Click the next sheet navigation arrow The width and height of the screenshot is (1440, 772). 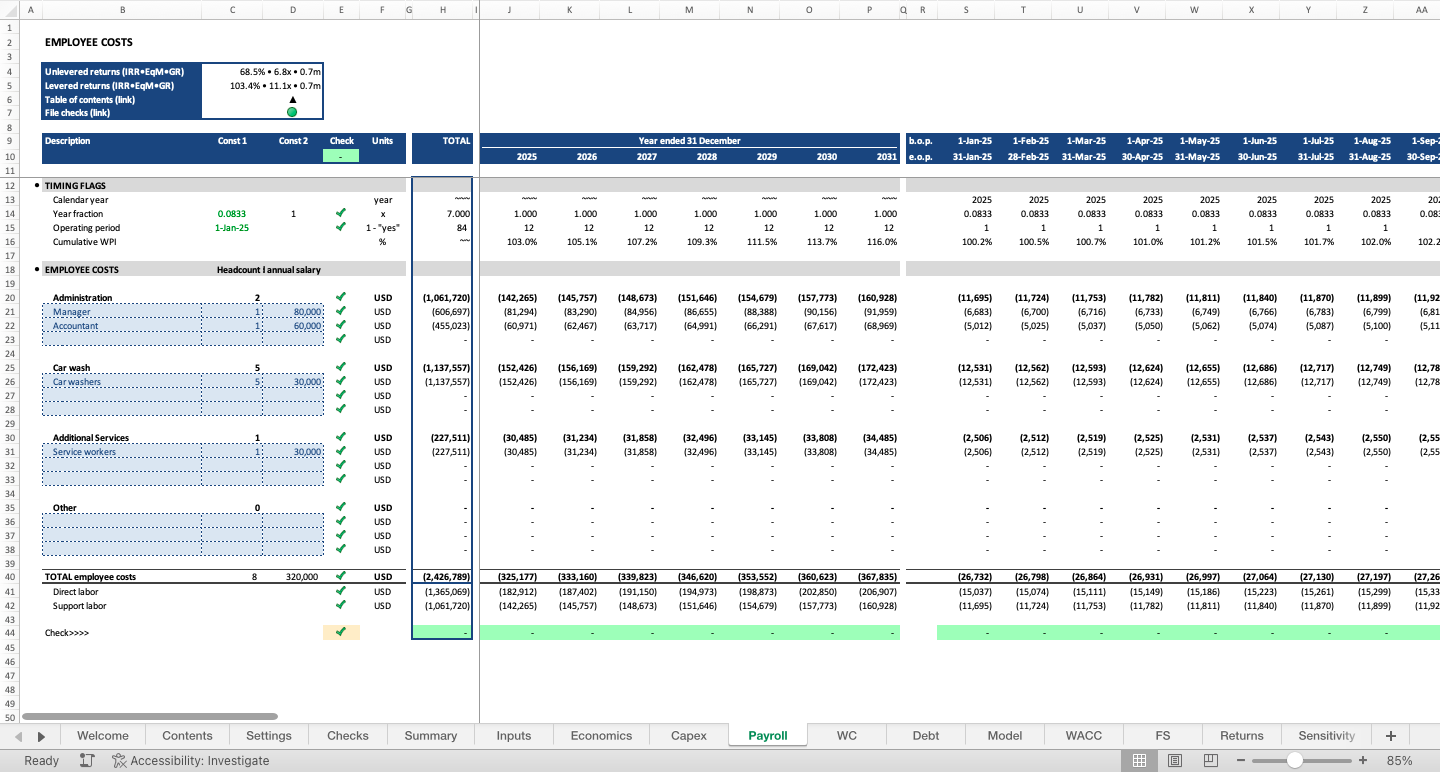click(41, 736)
